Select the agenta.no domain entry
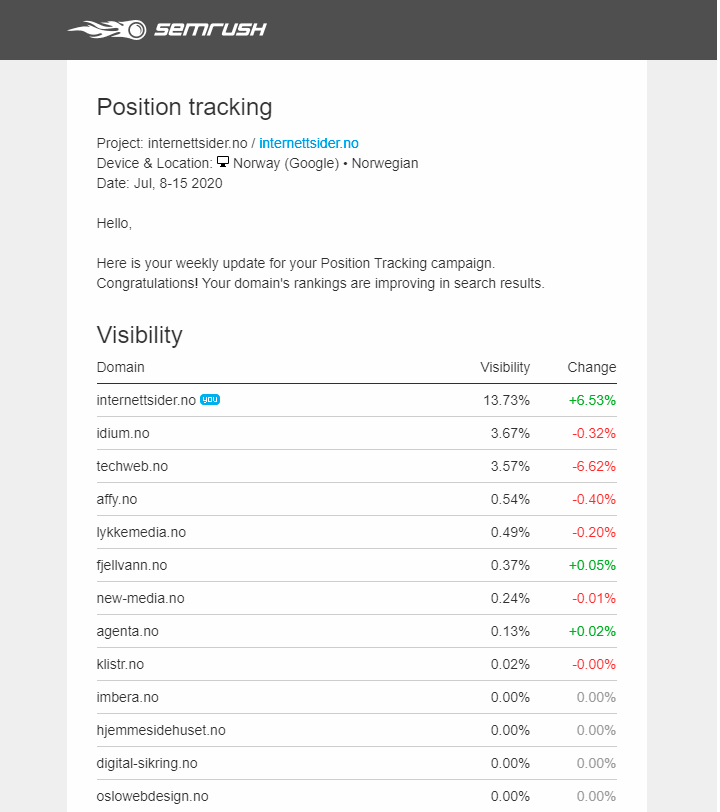This screenshot has width=720, height=812. [127, 632]
